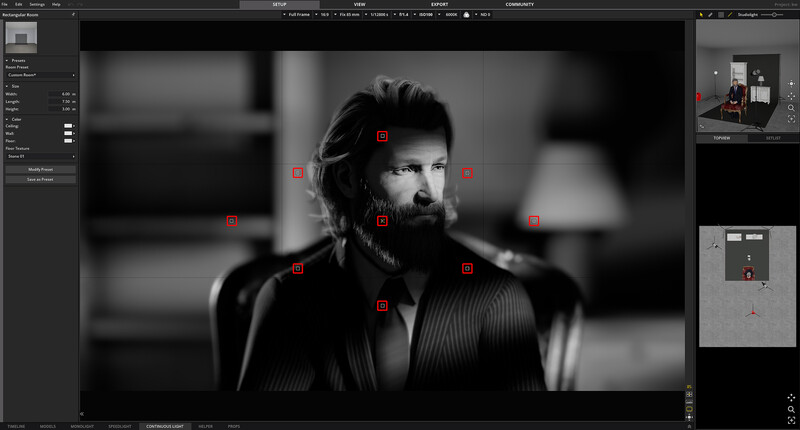Open the Wall color swatch

click(x=68, y=133)
